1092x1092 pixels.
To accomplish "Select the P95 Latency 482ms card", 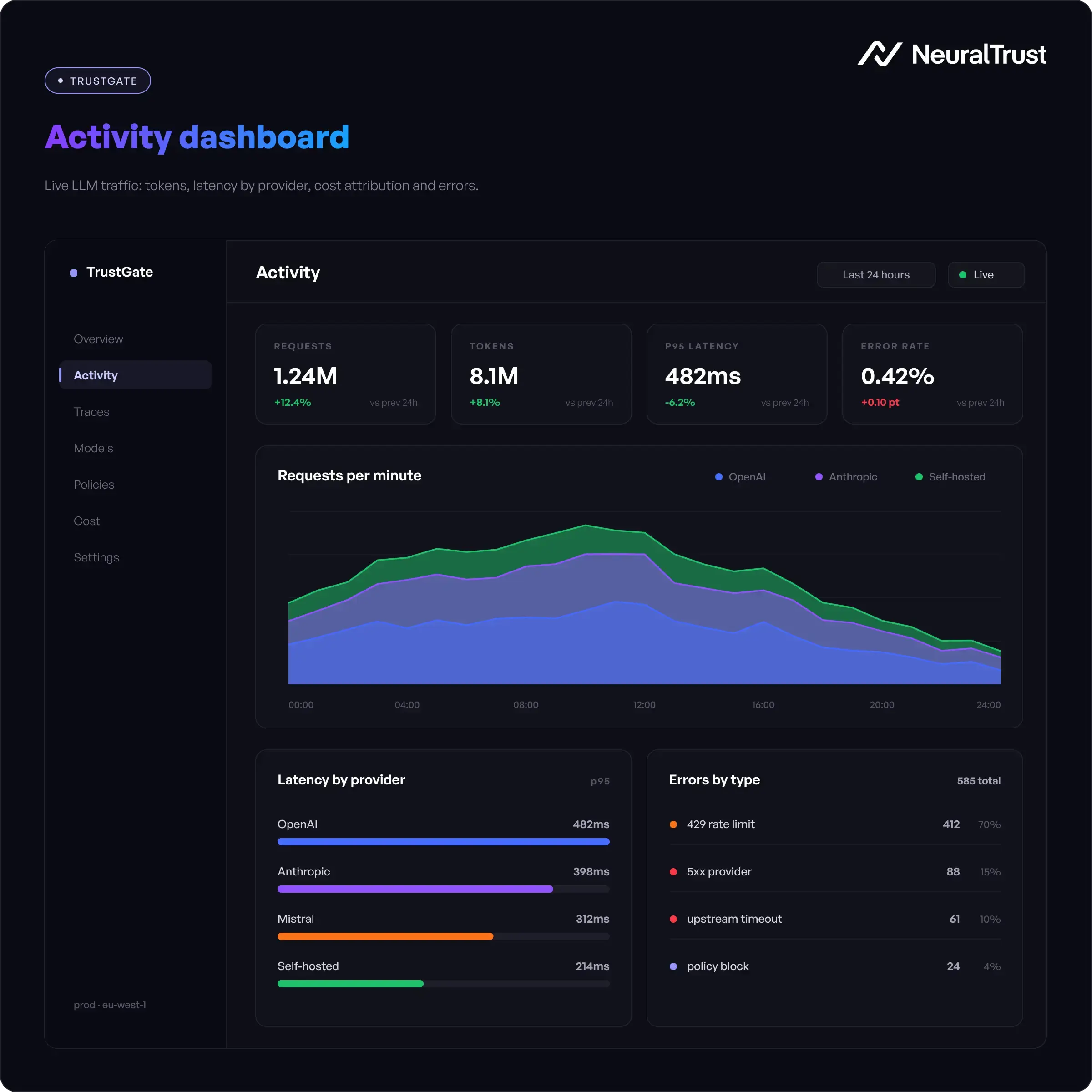I will [x=737, y=374].
